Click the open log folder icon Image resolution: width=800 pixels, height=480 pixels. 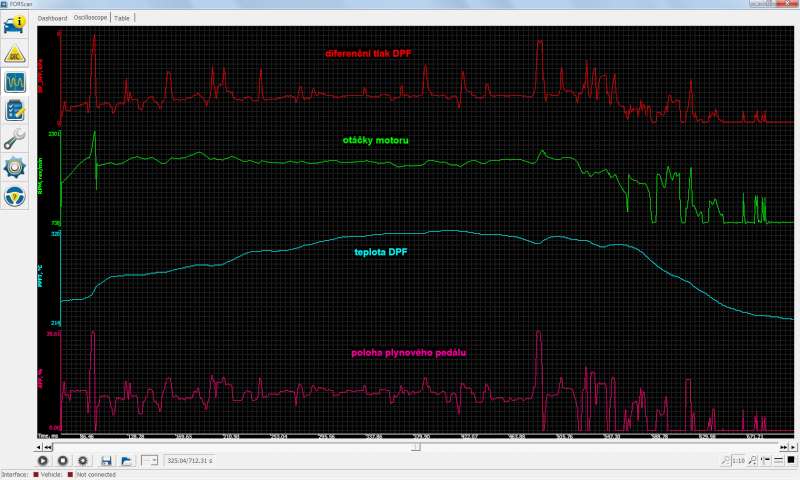coord(127,461)
